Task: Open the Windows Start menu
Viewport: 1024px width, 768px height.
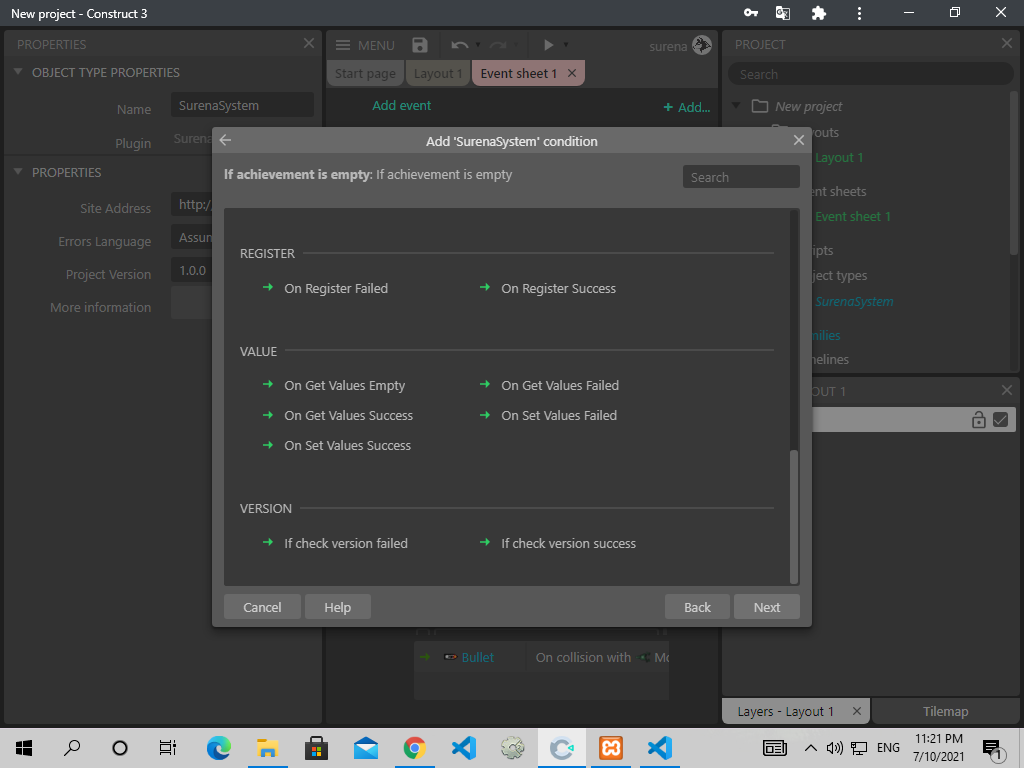Action: click(24, 748)
